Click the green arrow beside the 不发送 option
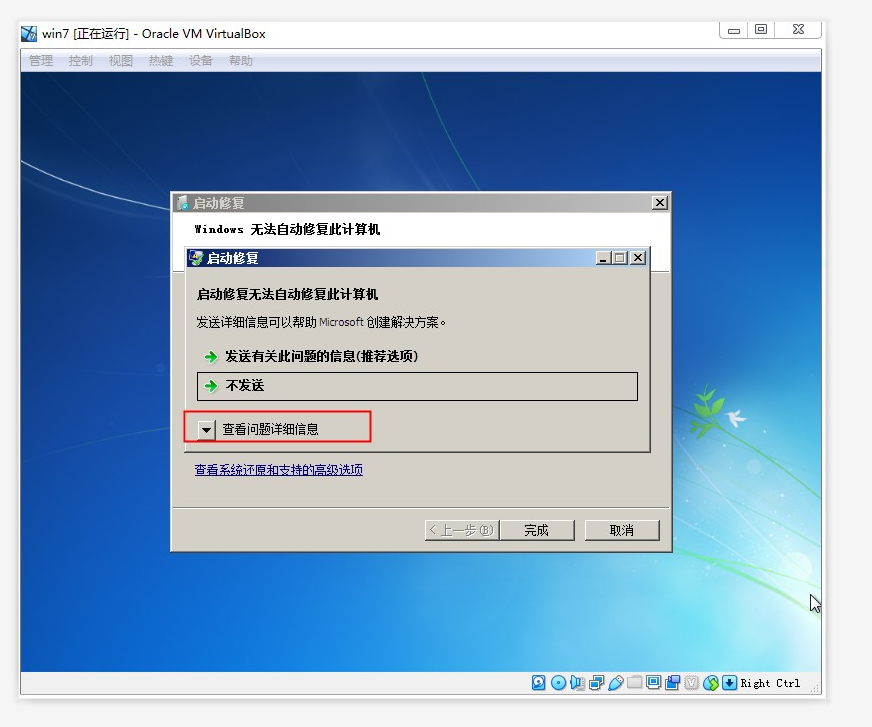The image size is (872, 727). [x=211, y=385]
